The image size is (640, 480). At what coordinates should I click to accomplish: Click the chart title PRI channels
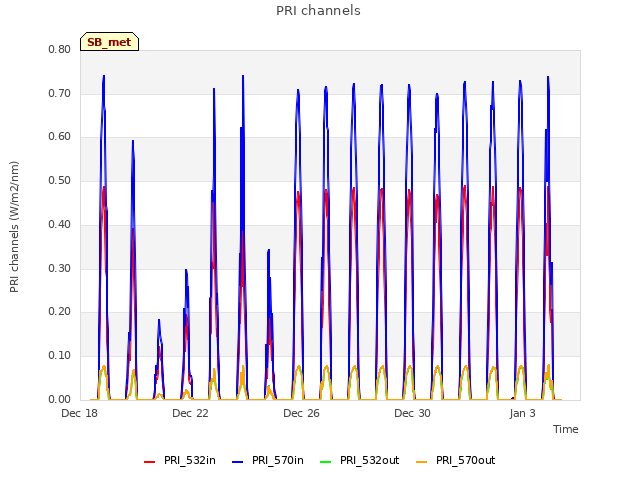pos(318,11)
